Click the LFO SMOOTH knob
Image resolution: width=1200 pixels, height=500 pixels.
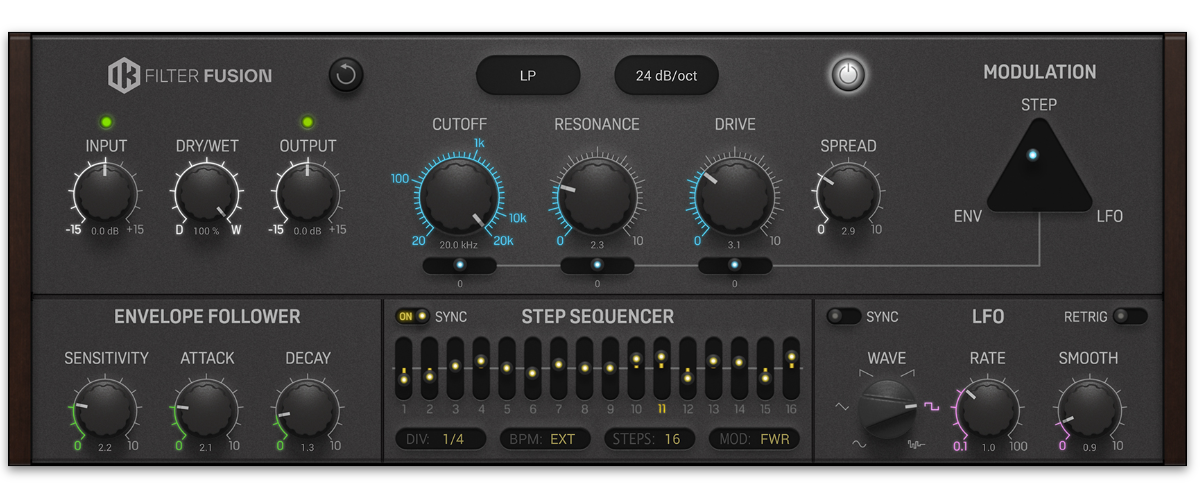tap(1088, 410)
